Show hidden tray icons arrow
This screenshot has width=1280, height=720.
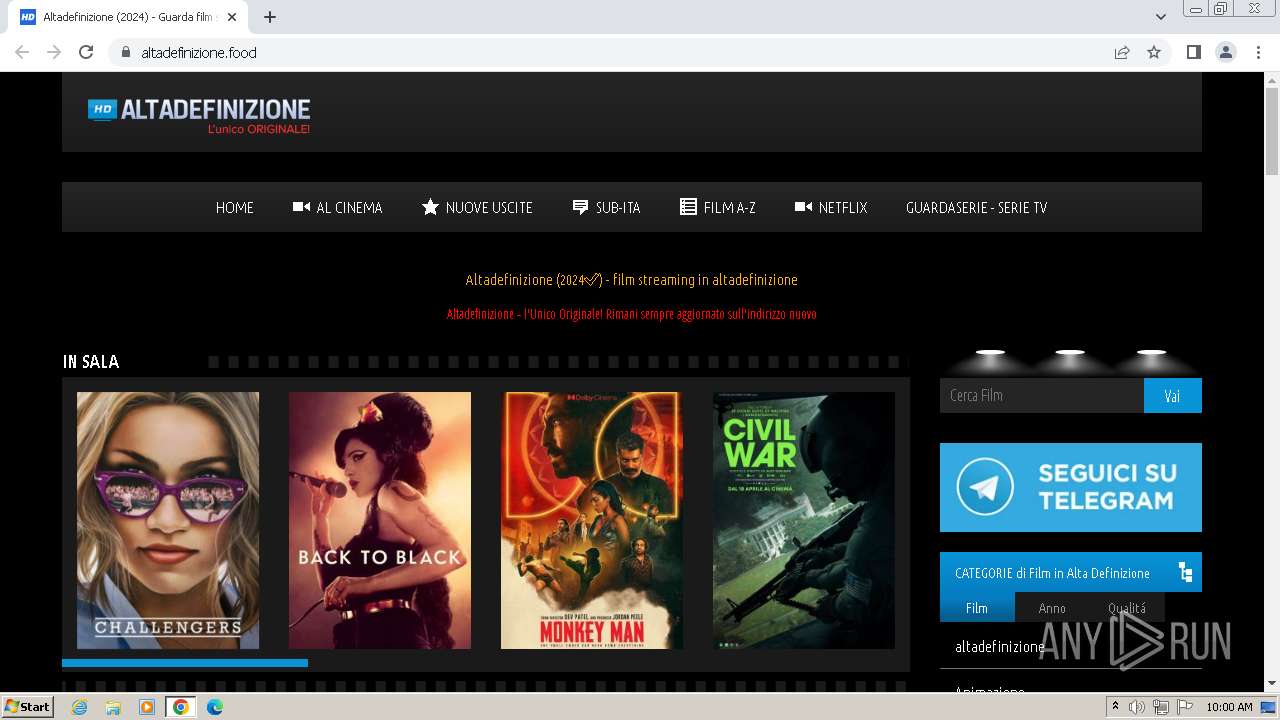1115,707
